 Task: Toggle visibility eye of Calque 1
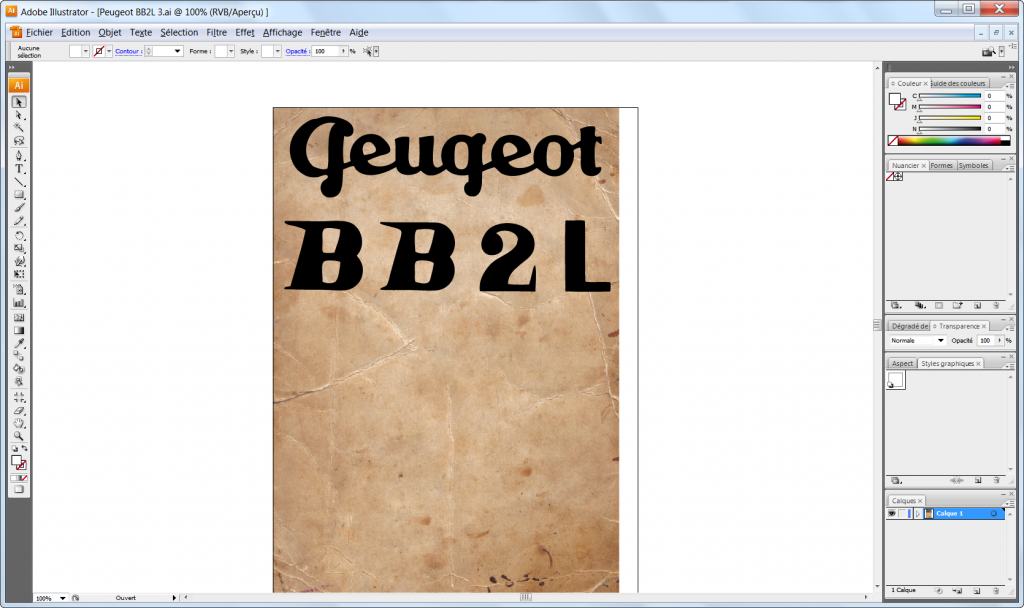point(891,514)
